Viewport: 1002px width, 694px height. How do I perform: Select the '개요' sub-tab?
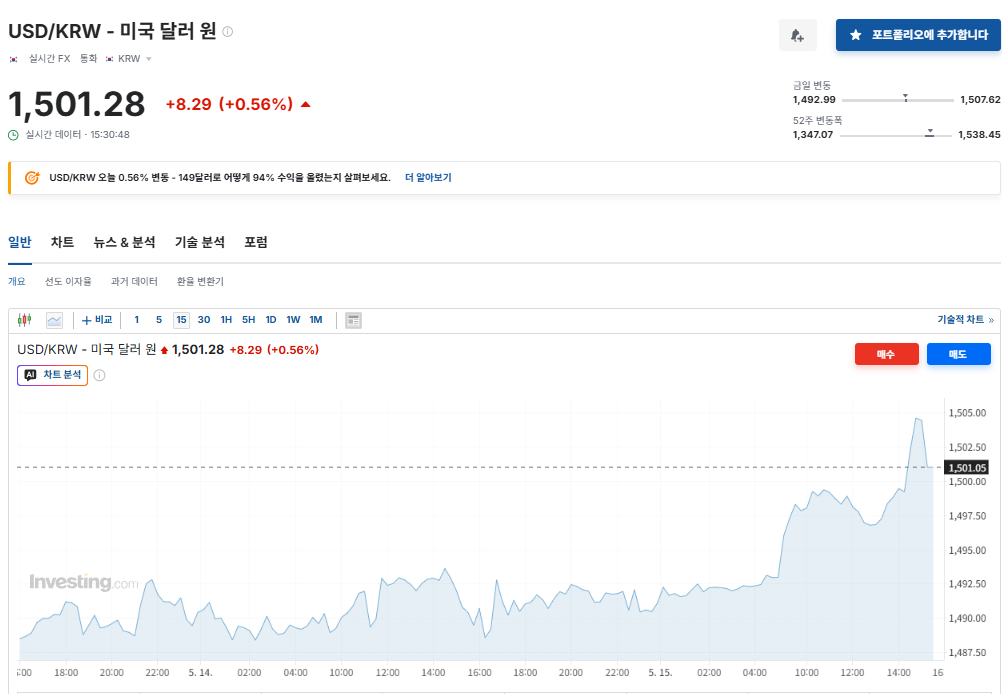coord(17,281)
